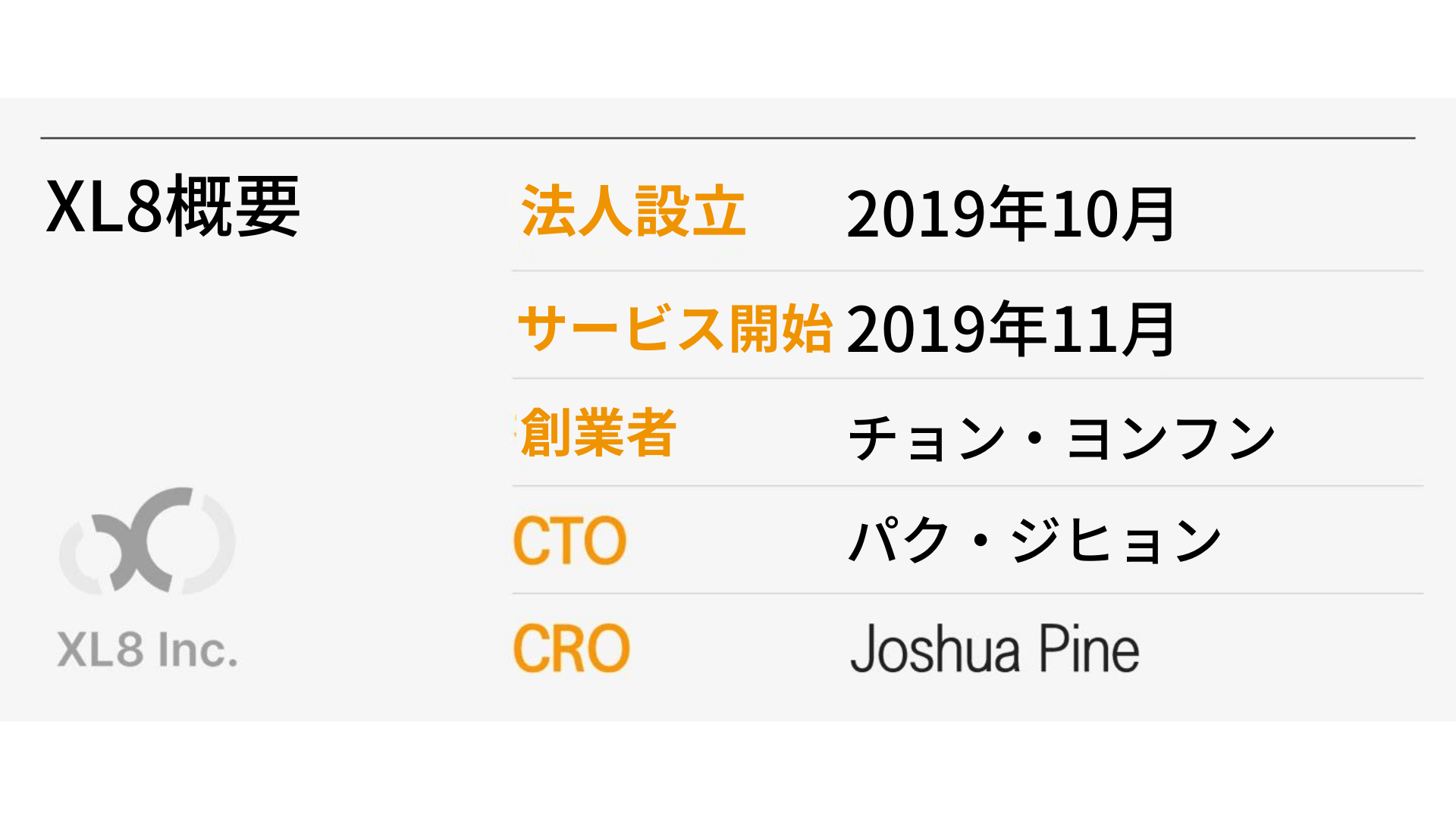
Task: Click divider below サービス開始 row
Action: [x=968, y=378]
